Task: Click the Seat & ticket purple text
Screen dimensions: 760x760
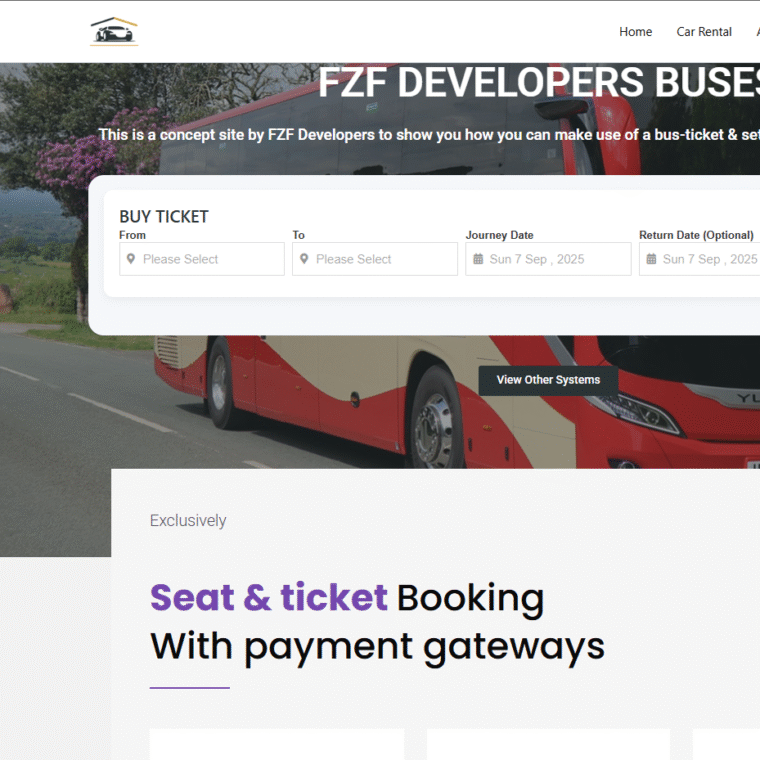Action: (x=269, y=598)
